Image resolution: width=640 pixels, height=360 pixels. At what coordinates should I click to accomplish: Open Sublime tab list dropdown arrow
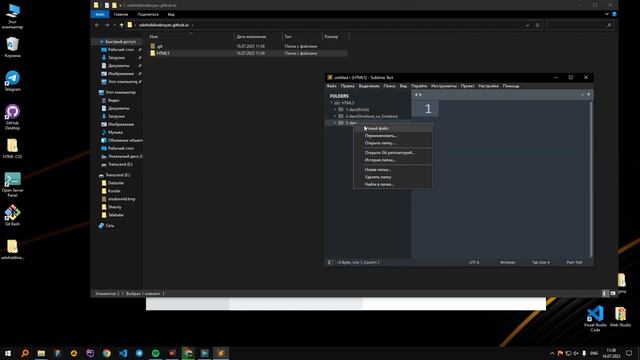click(x=589, y=95)
